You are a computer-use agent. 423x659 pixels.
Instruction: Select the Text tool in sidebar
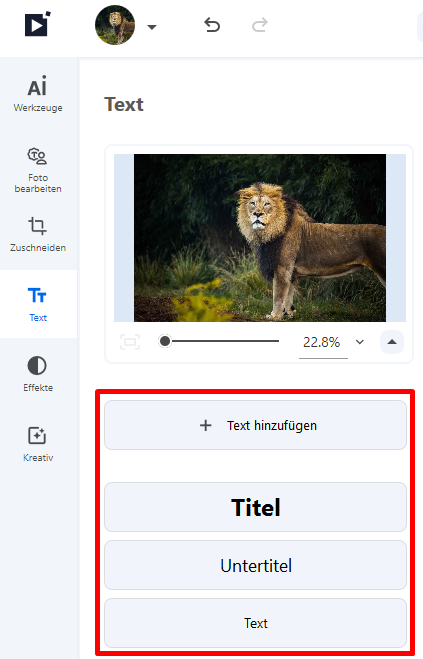click(x=38, y=304)
